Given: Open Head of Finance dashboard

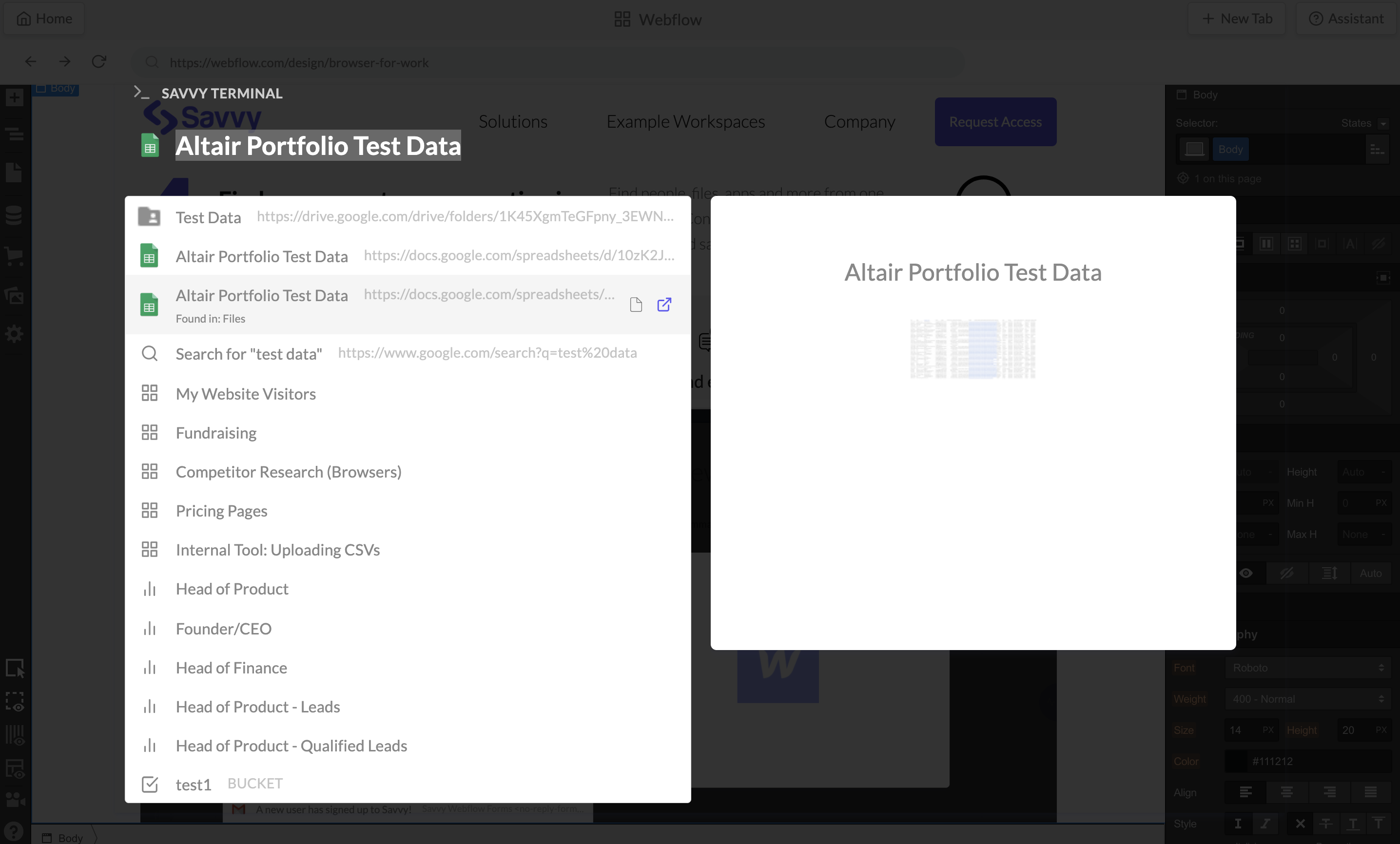Looking at the screenshot, I should 408,668.
